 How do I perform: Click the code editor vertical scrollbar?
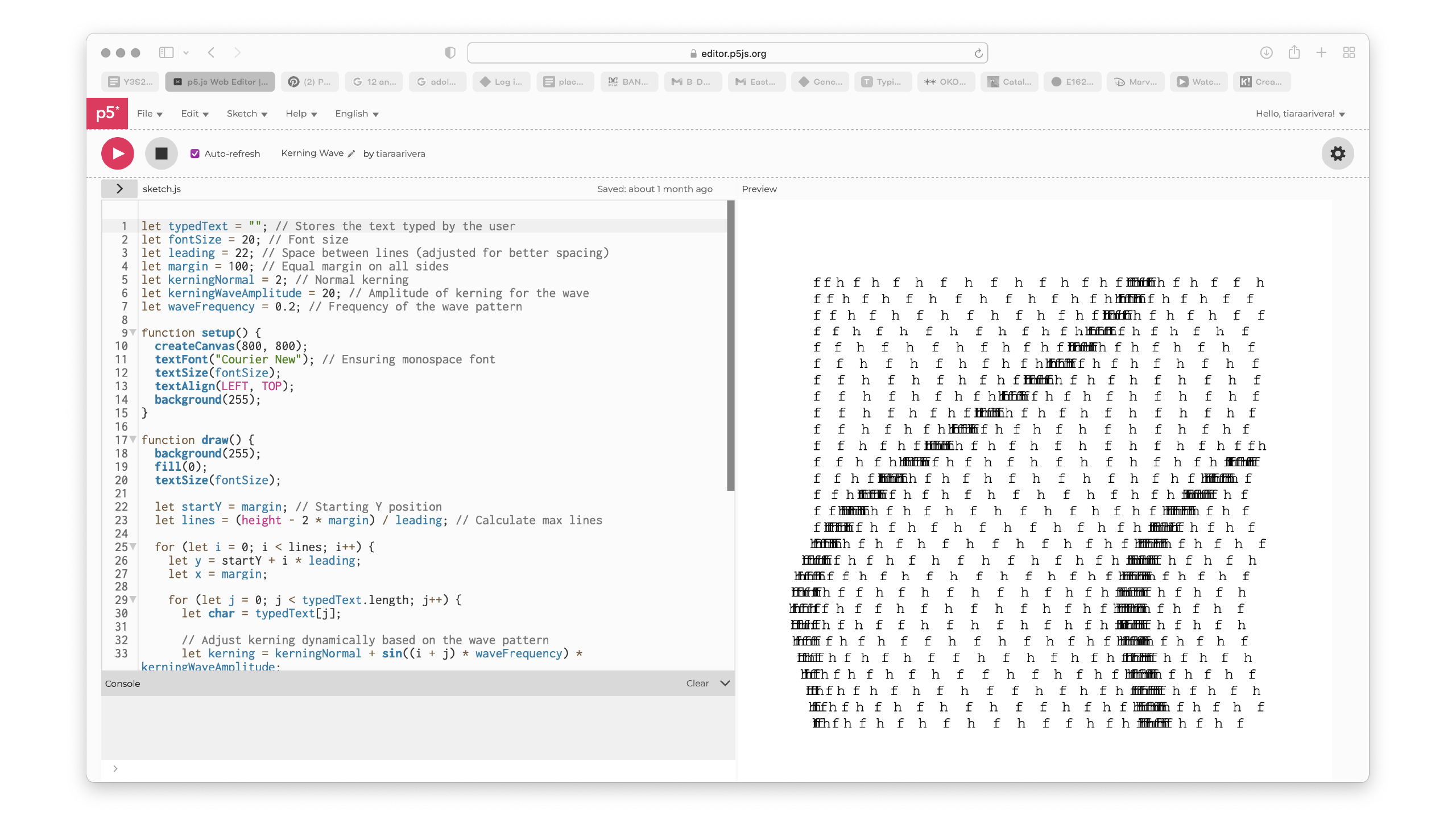coord(730,345)
